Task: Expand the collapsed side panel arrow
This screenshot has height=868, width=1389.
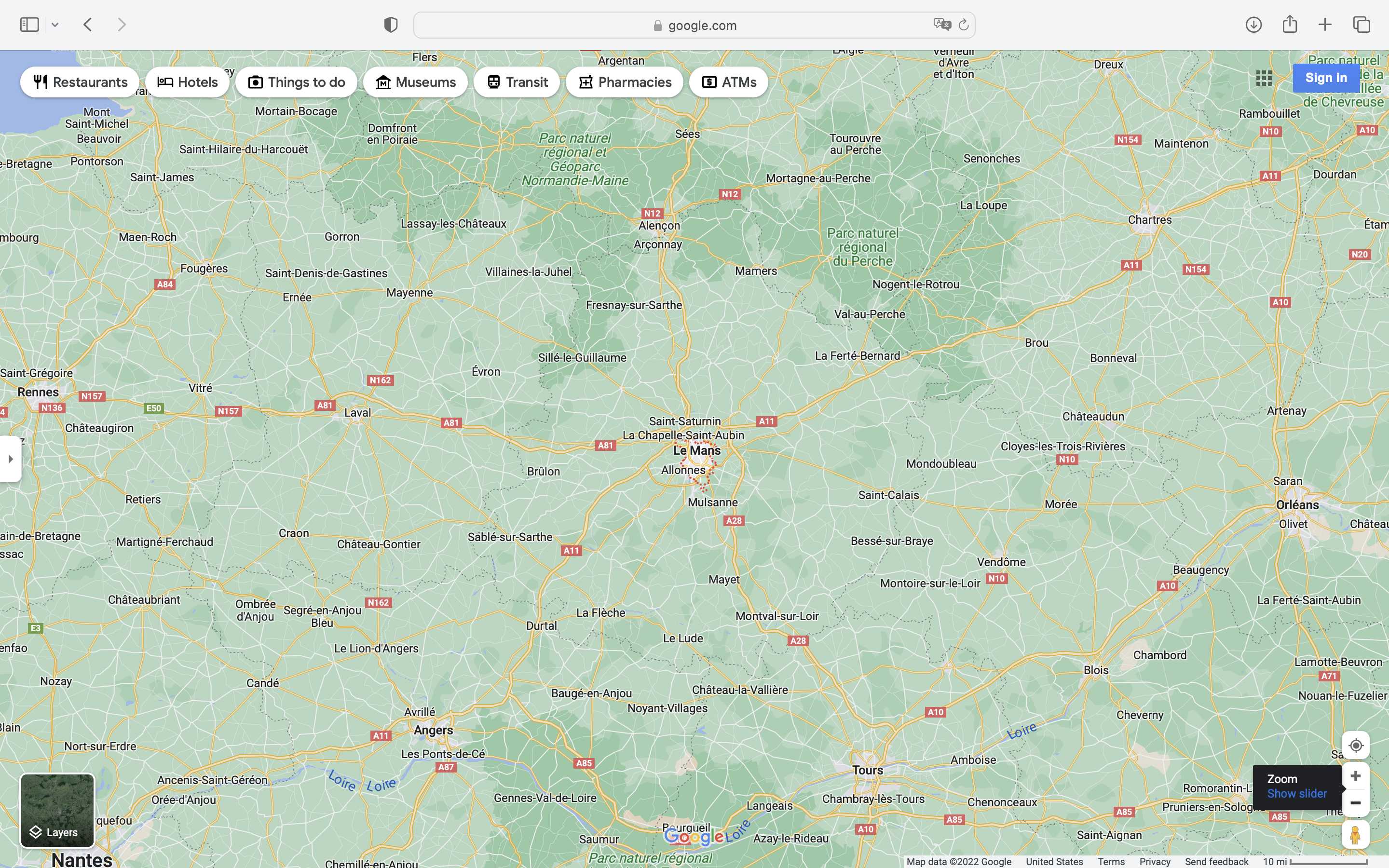Action: coord(10,459)
